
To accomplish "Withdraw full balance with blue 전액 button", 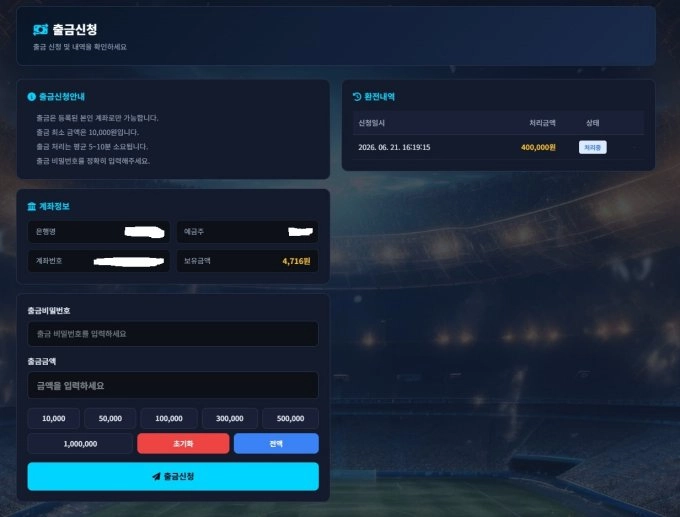I will pyautogui.click(x=276, y=444).
